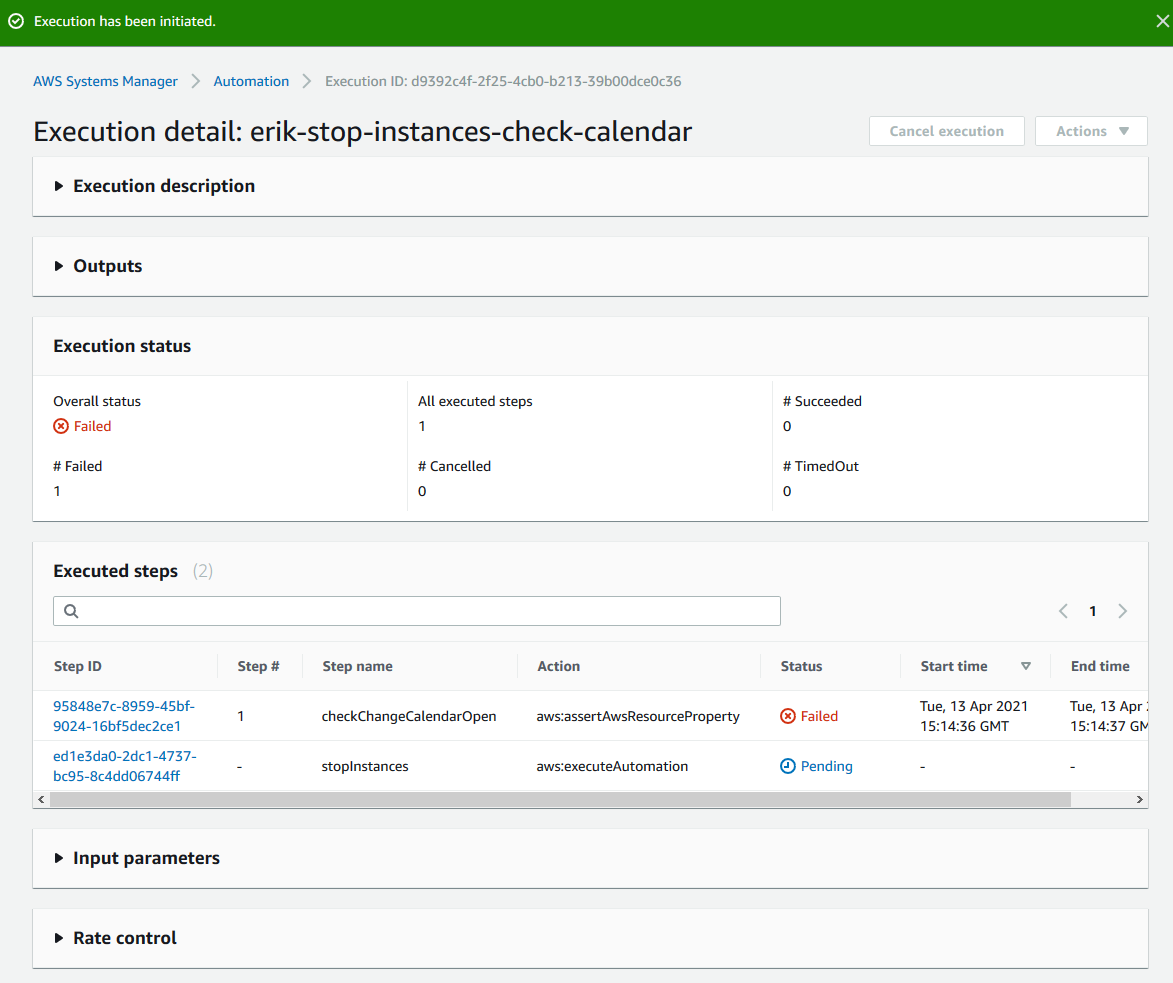Image resolution: width=1173 pixels, height=983 pixels.
Task: Click the Cancel execution button
Action: coord(946,131)
